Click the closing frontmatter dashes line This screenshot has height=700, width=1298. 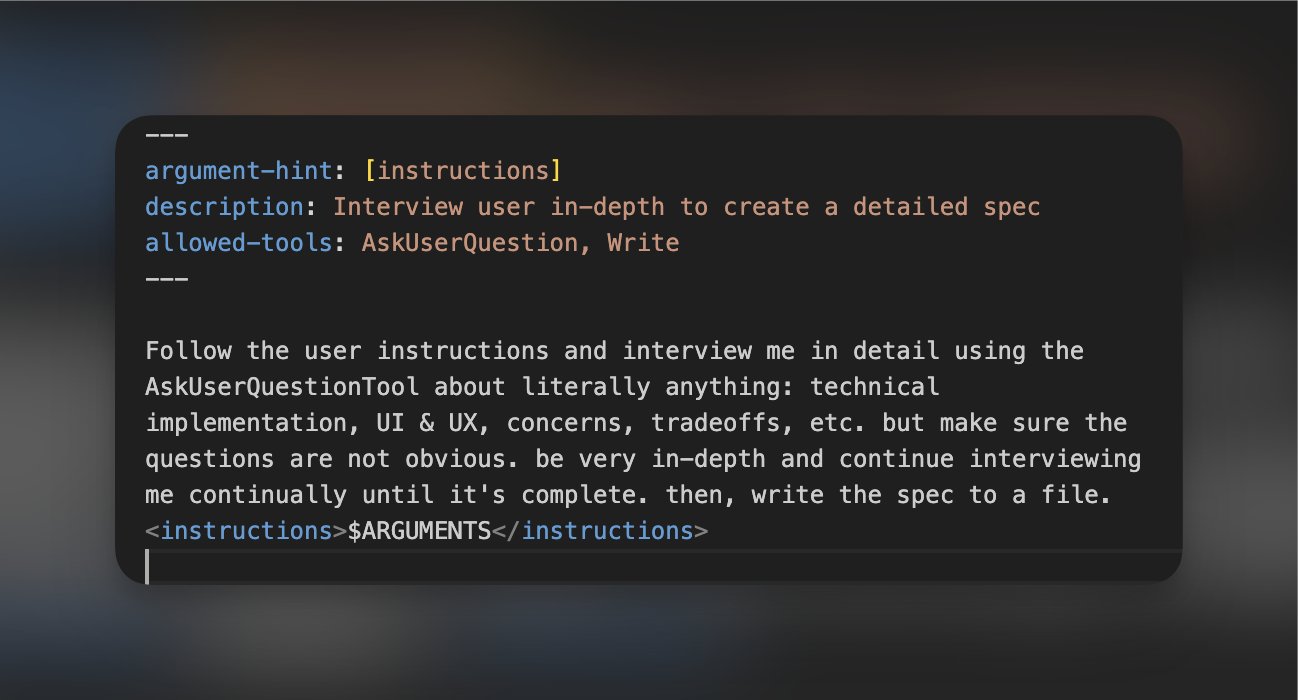point(166,278)
